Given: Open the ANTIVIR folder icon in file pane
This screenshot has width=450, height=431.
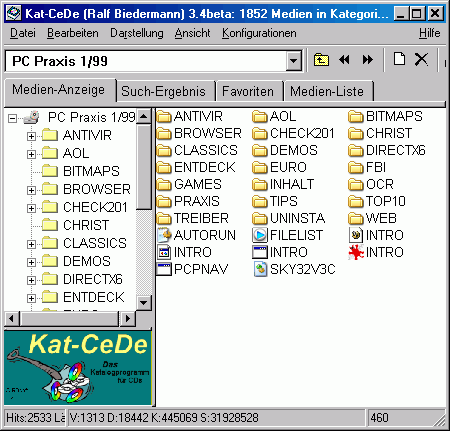Looking at the screenshot, I should 164,117.
